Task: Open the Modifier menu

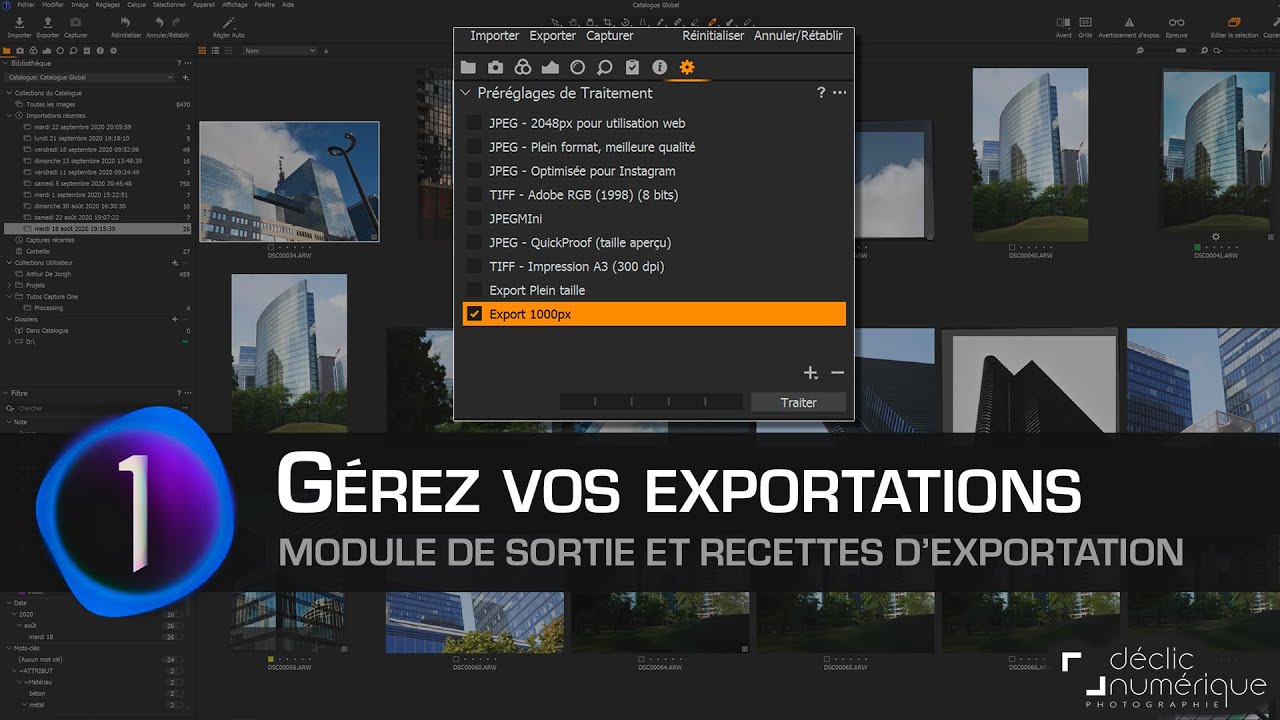Action: 53,5
